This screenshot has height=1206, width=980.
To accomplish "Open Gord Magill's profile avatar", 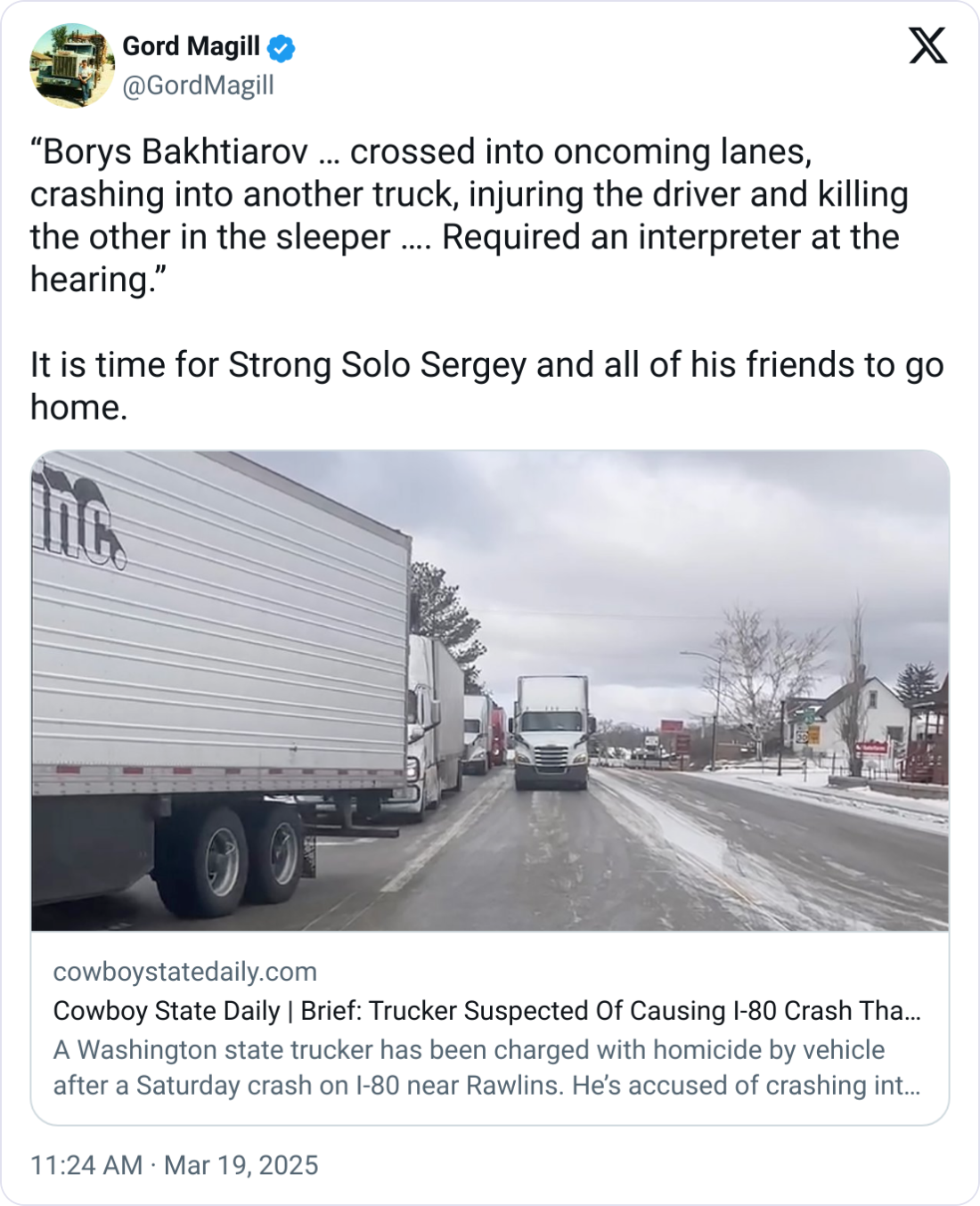I will coord(72,65).
